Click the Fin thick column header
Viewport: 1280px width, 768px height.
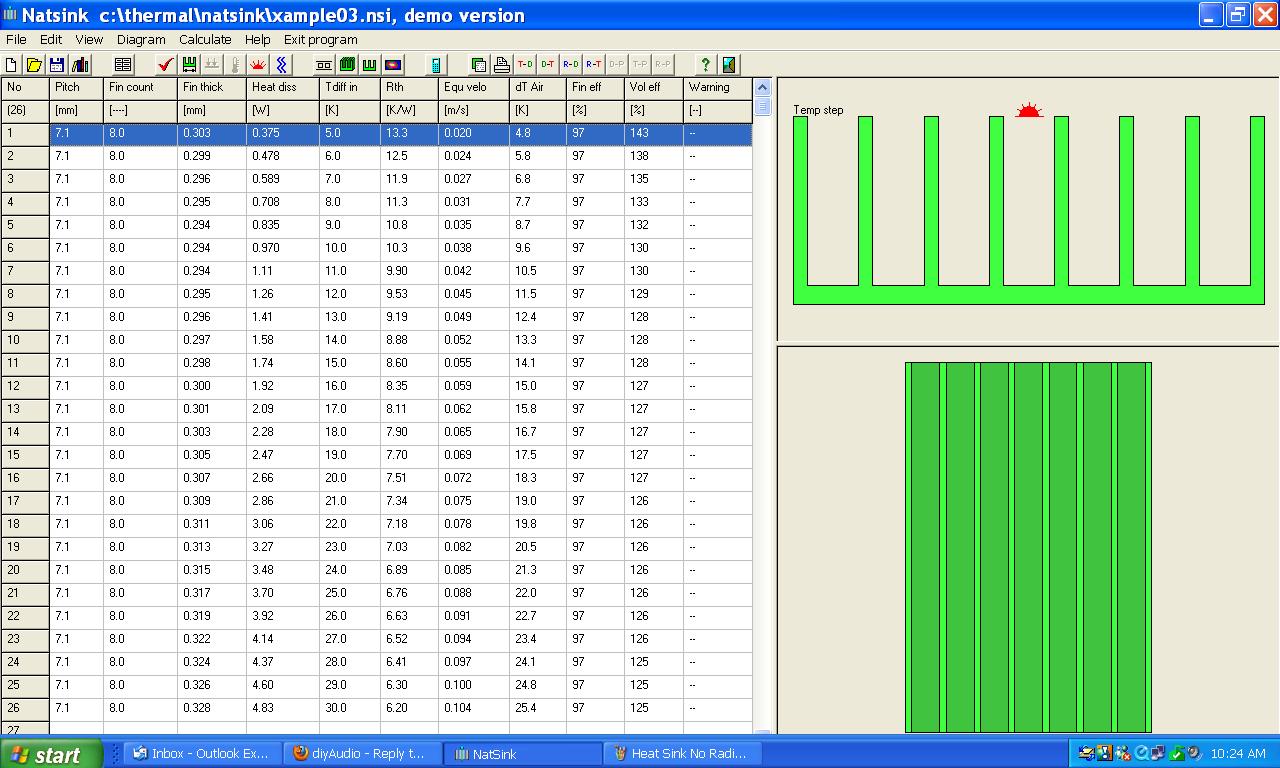point(212,87)
